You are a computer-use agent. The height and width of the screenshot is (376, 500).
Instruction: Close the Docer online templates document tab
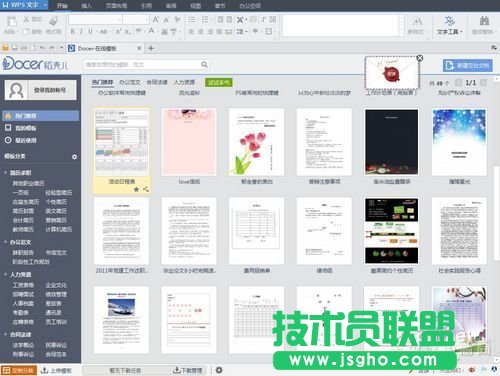139,48
